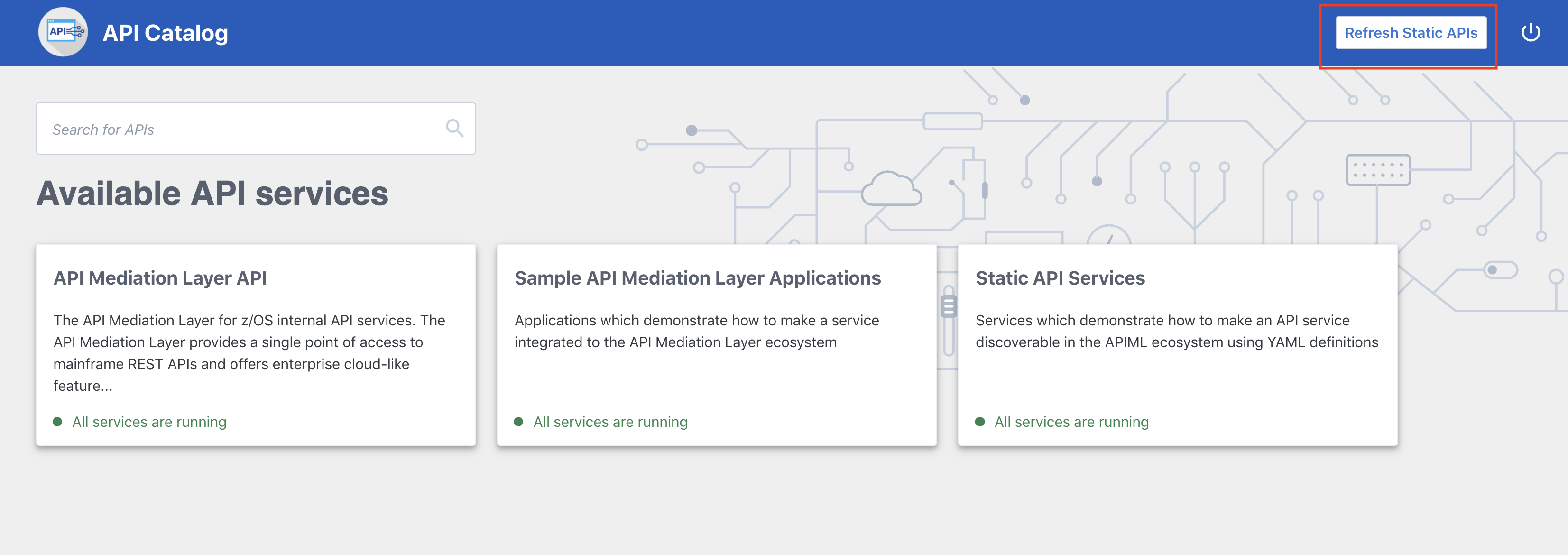Click green status dot on Sample Applications card
Screen dimensions: 1568x555
tap(518, 422)
